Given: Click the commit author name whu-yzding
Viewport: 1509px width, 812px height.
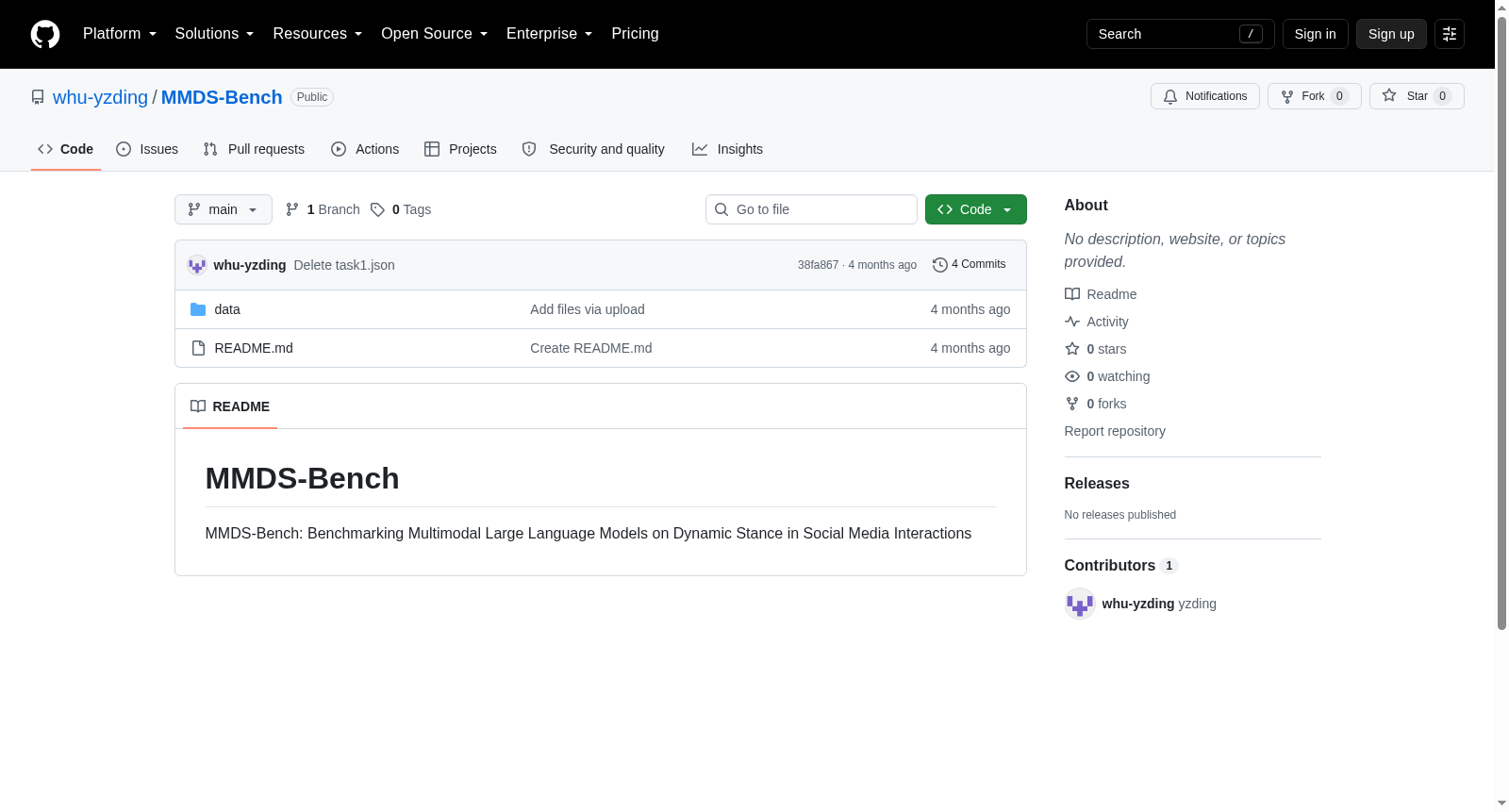Looking at the screenshot, I should (x=250, y=265).
